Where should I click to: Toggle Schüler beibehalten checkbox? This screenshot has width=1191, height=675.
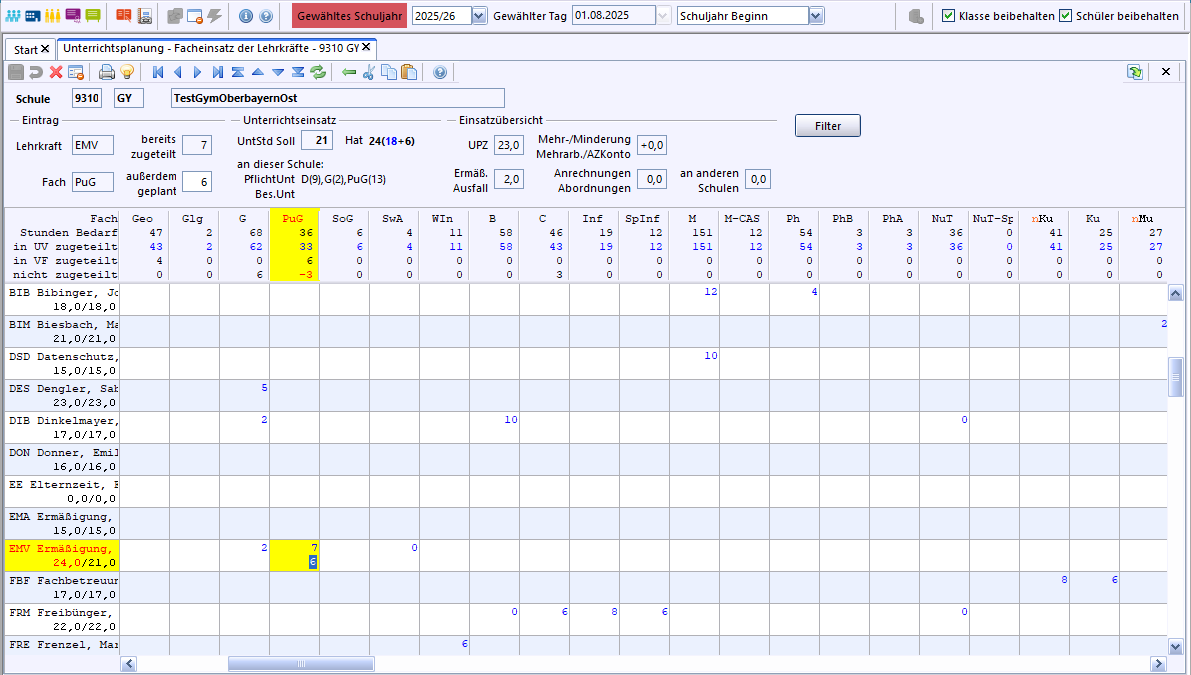[x=1066, y=16]
